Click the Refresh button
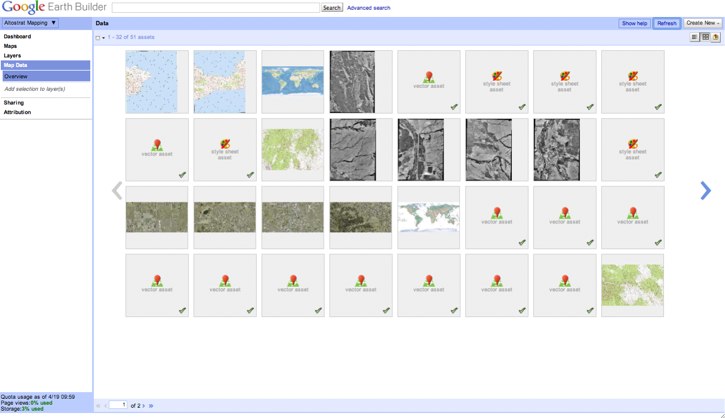Screen dimensions: 725x418 [x=667, y=22]
